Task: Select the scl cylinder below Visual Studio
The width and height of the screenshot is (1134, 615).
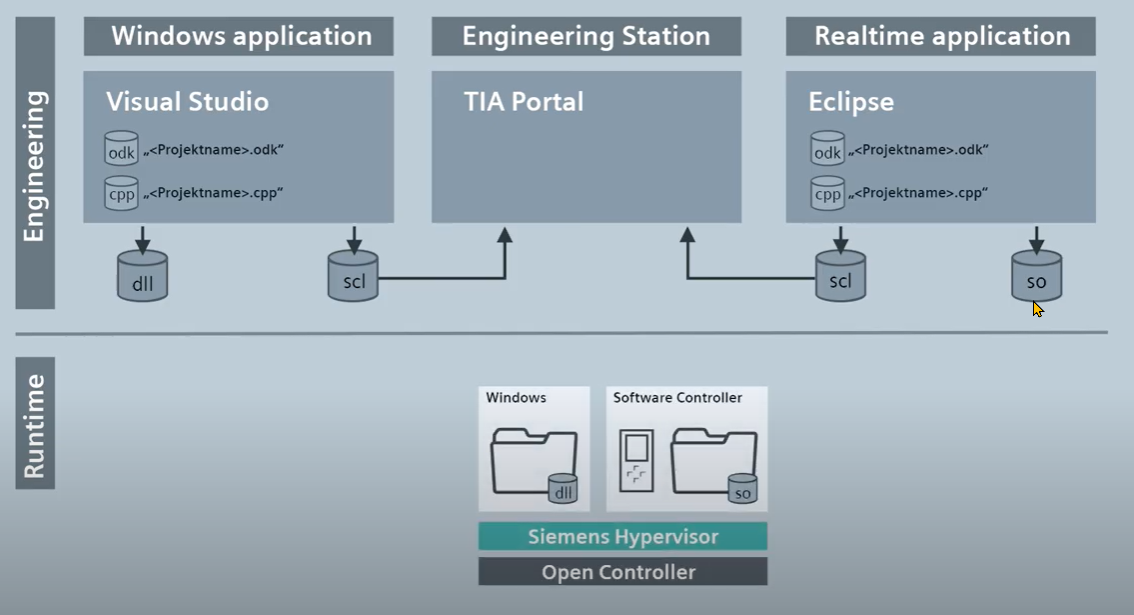Action: point(353,276)
